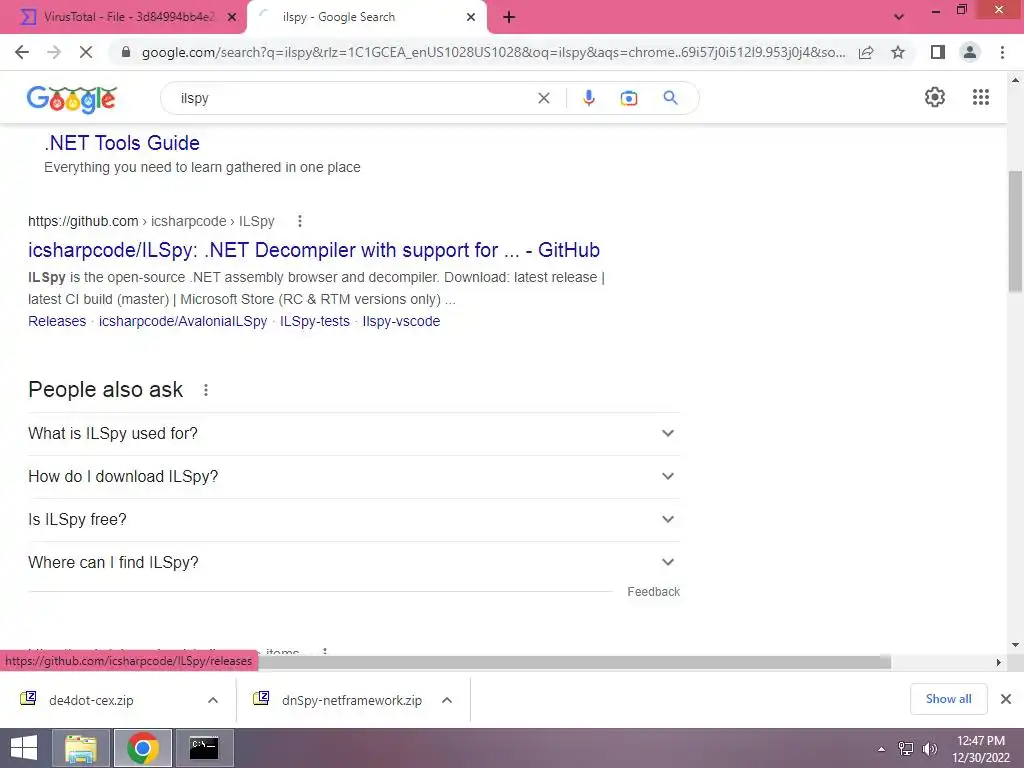Share this page icon

tap(866, 52)
